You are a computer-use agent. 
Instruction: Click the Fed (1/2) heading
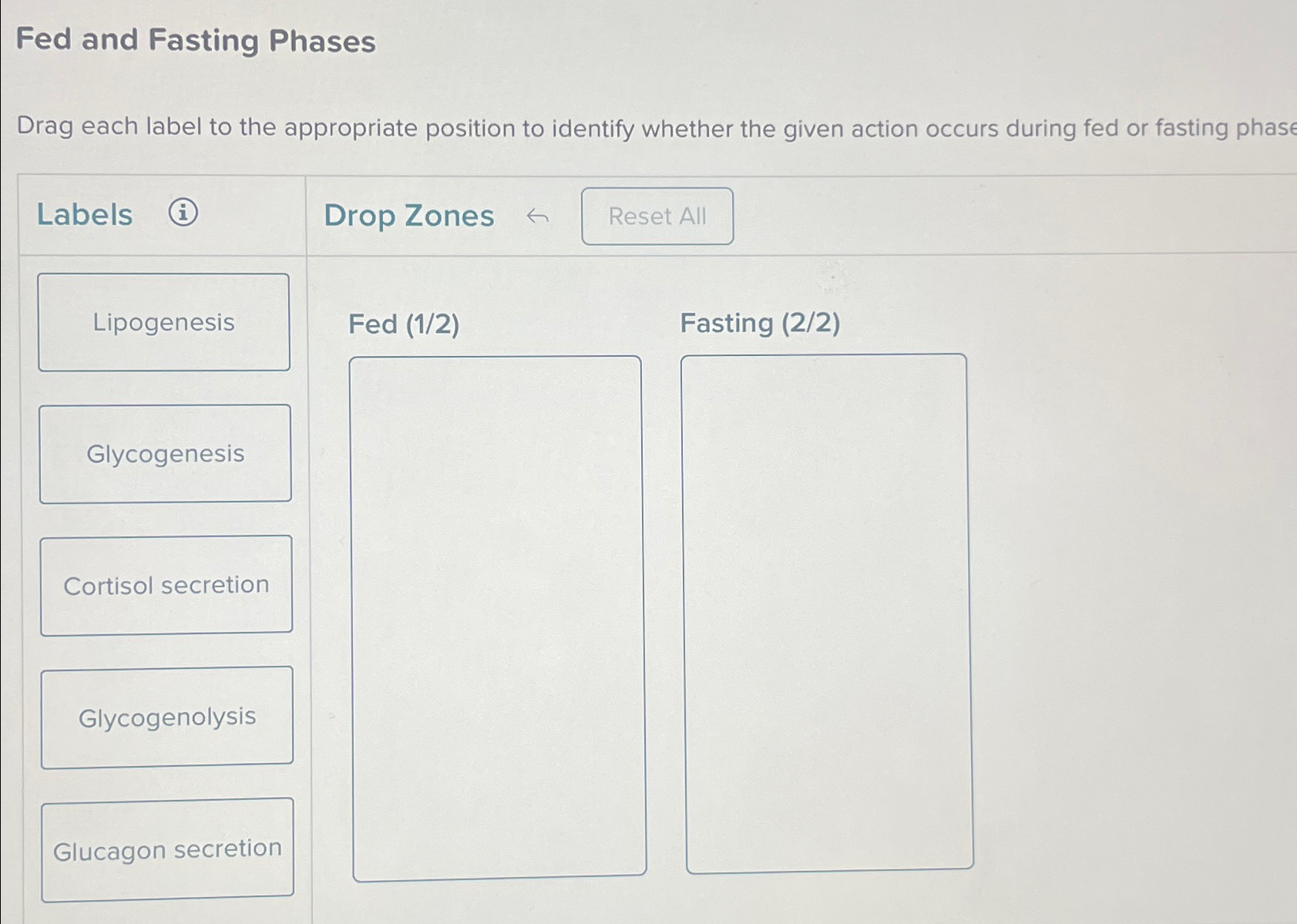tap(403, 325)
